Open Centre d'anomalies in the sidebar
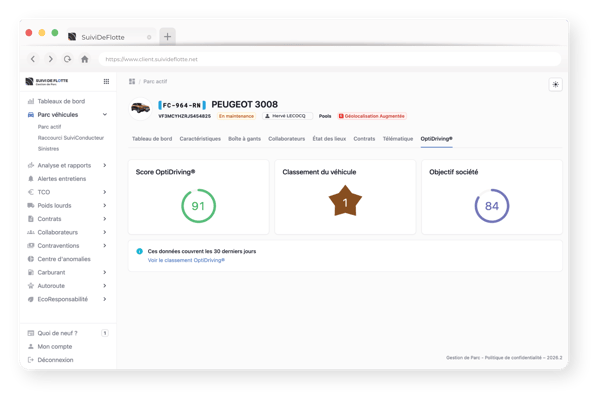 (64, 259)
